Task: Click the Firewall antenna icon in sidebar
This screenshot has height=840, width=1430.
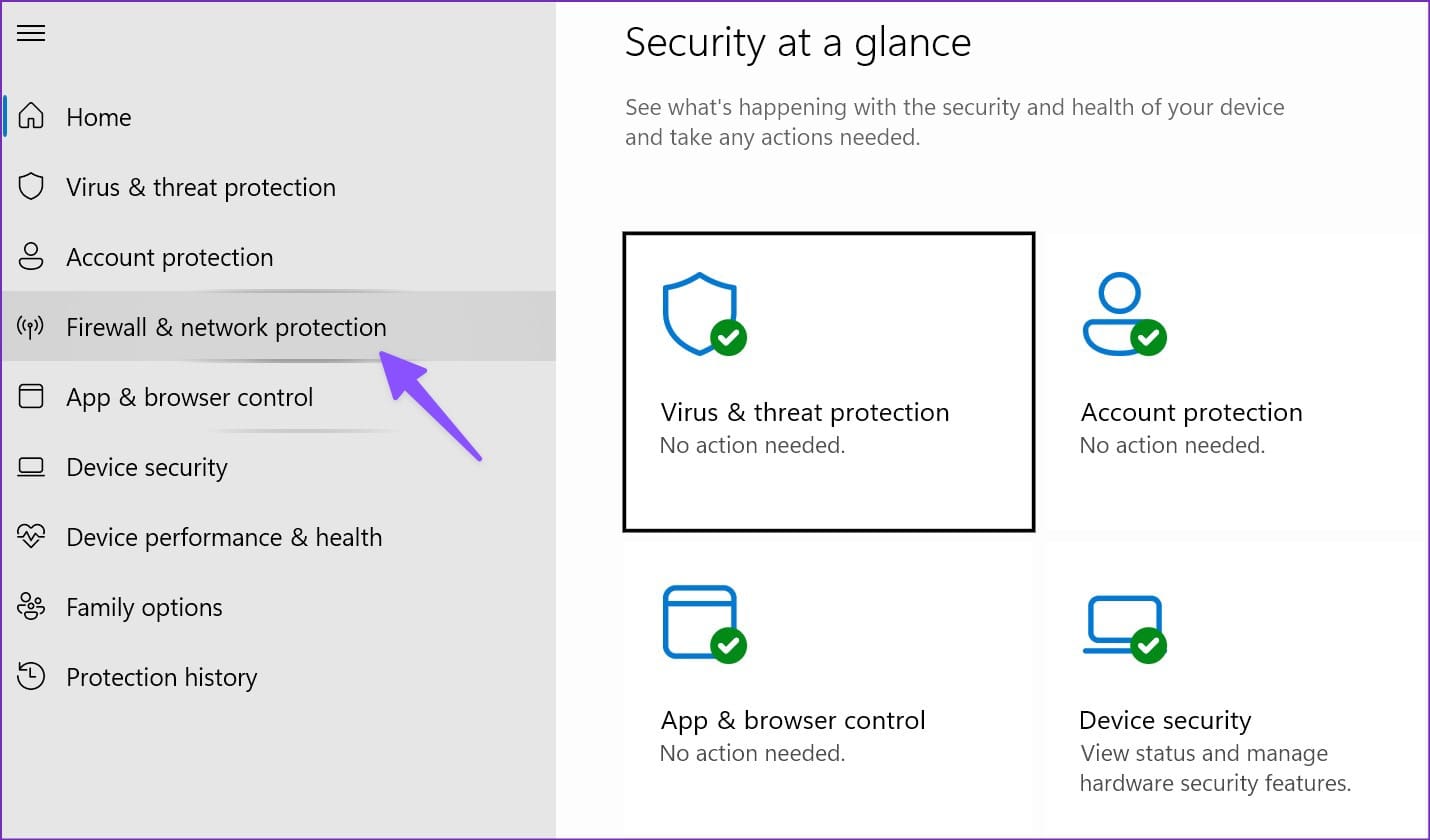Action: point(31,326)
